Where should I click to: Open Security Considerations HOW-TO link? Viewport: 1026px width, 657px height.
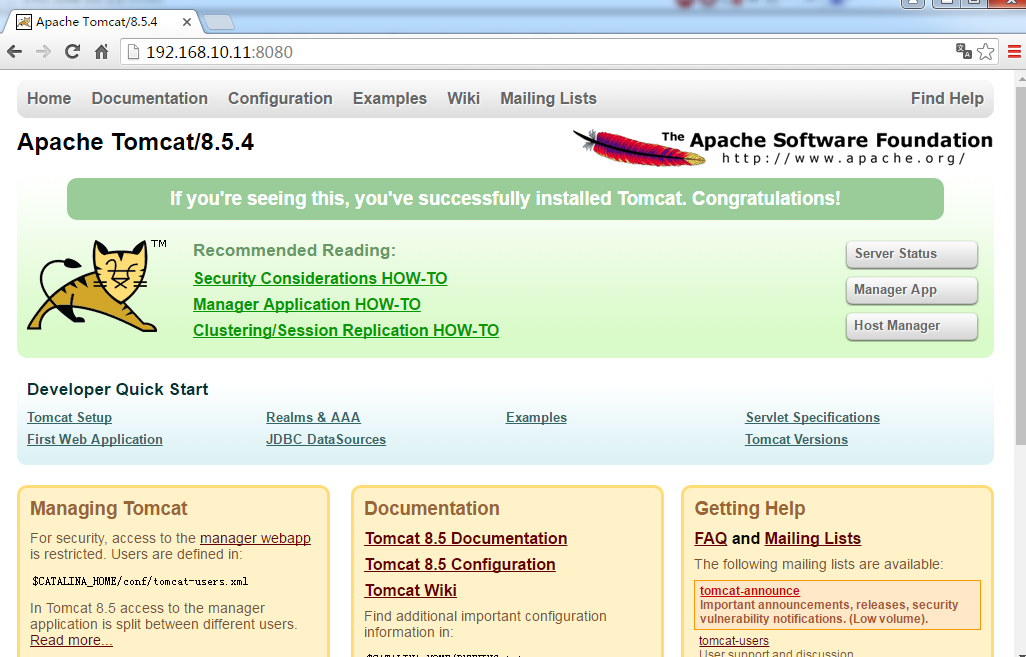(x=320, y=278)
